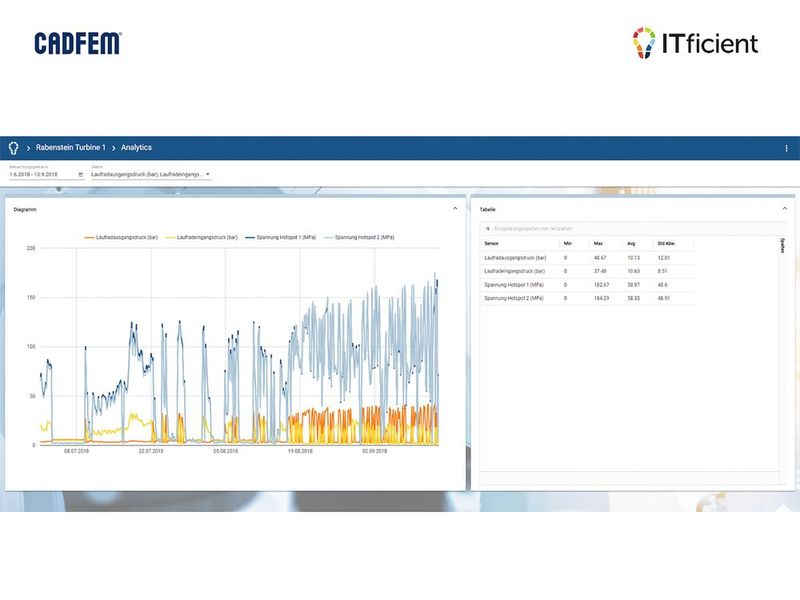Collapse the Diagramm panel
This screenshot has width=800, height=600.
(455, 208)
